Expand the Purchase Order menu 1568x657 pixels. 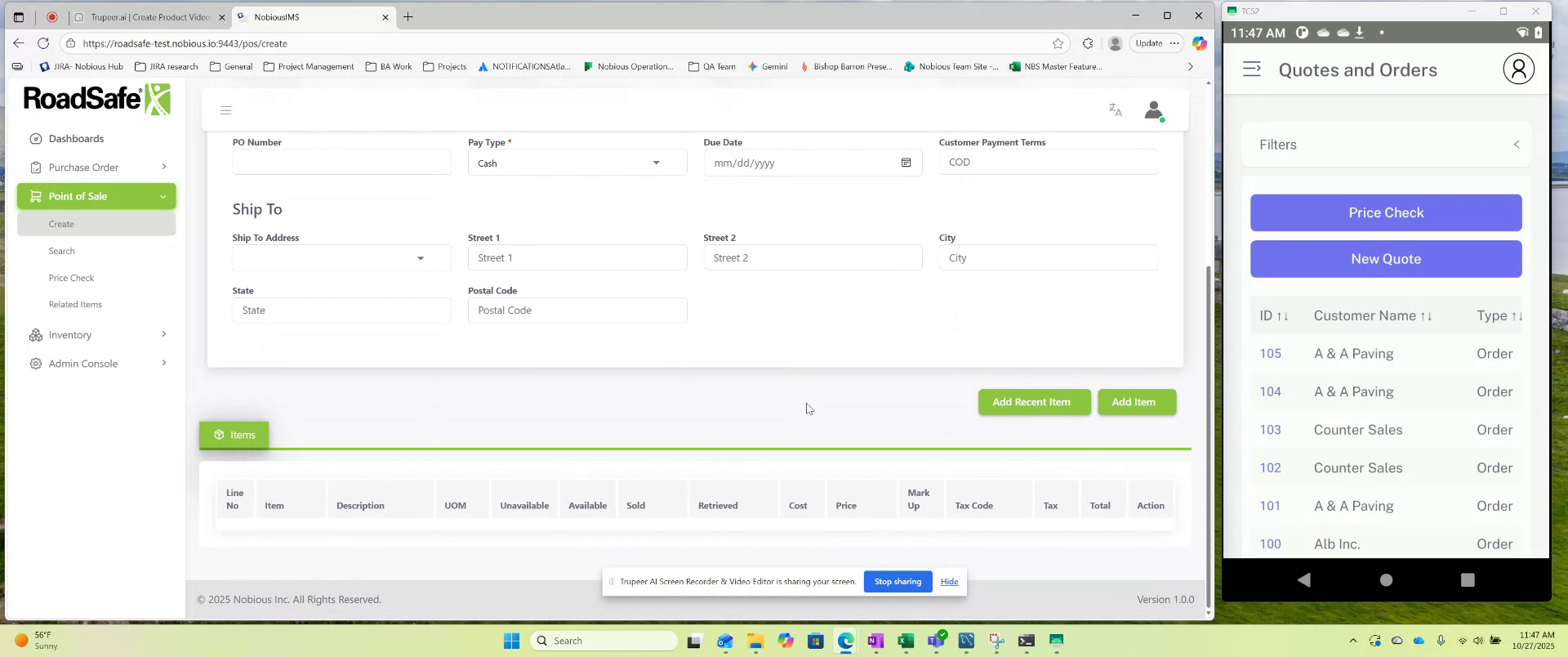(96, 168)
